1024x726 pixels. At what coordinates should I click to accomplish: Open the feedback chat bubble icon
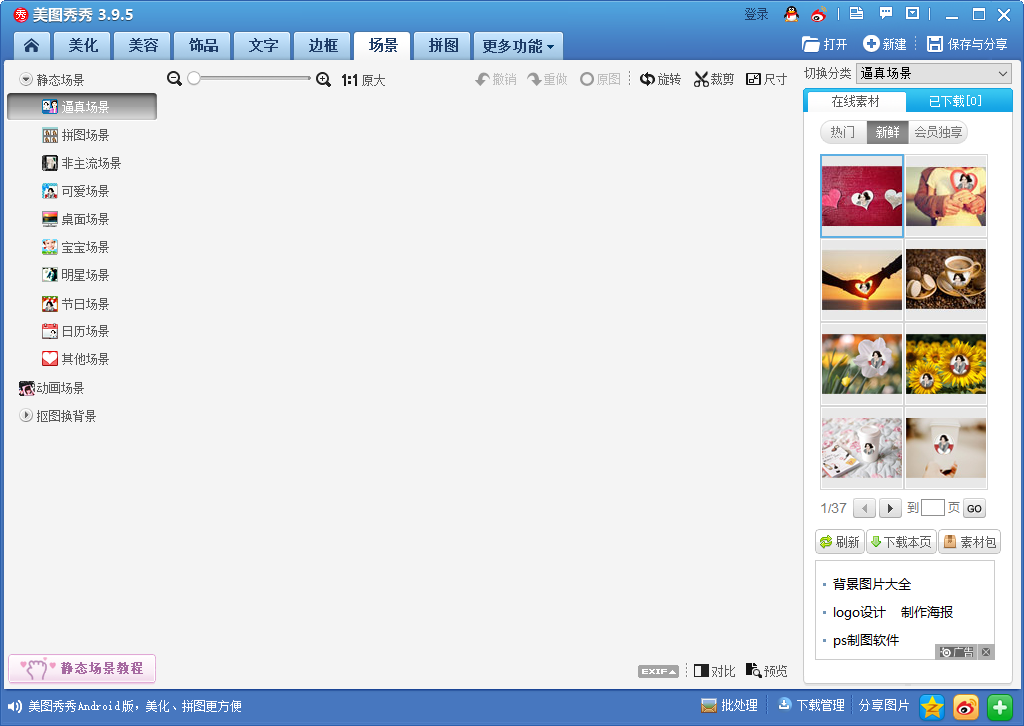tap(886, 13)
